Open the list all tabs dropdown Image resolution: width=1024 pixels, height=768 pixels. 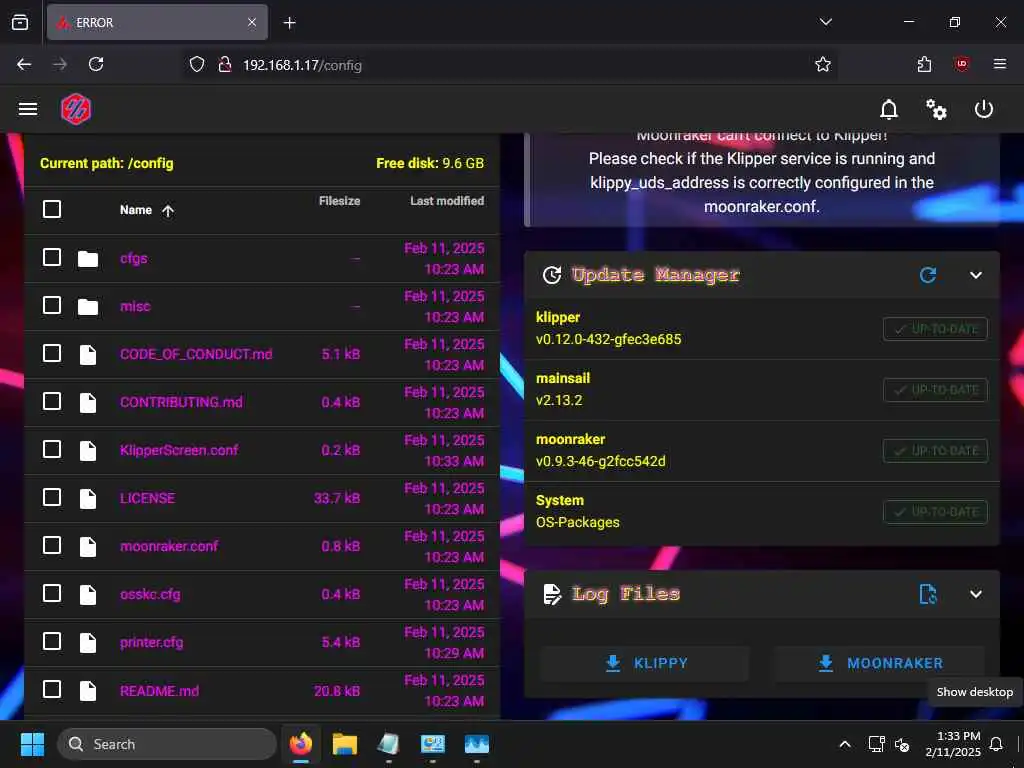[825, 22]
